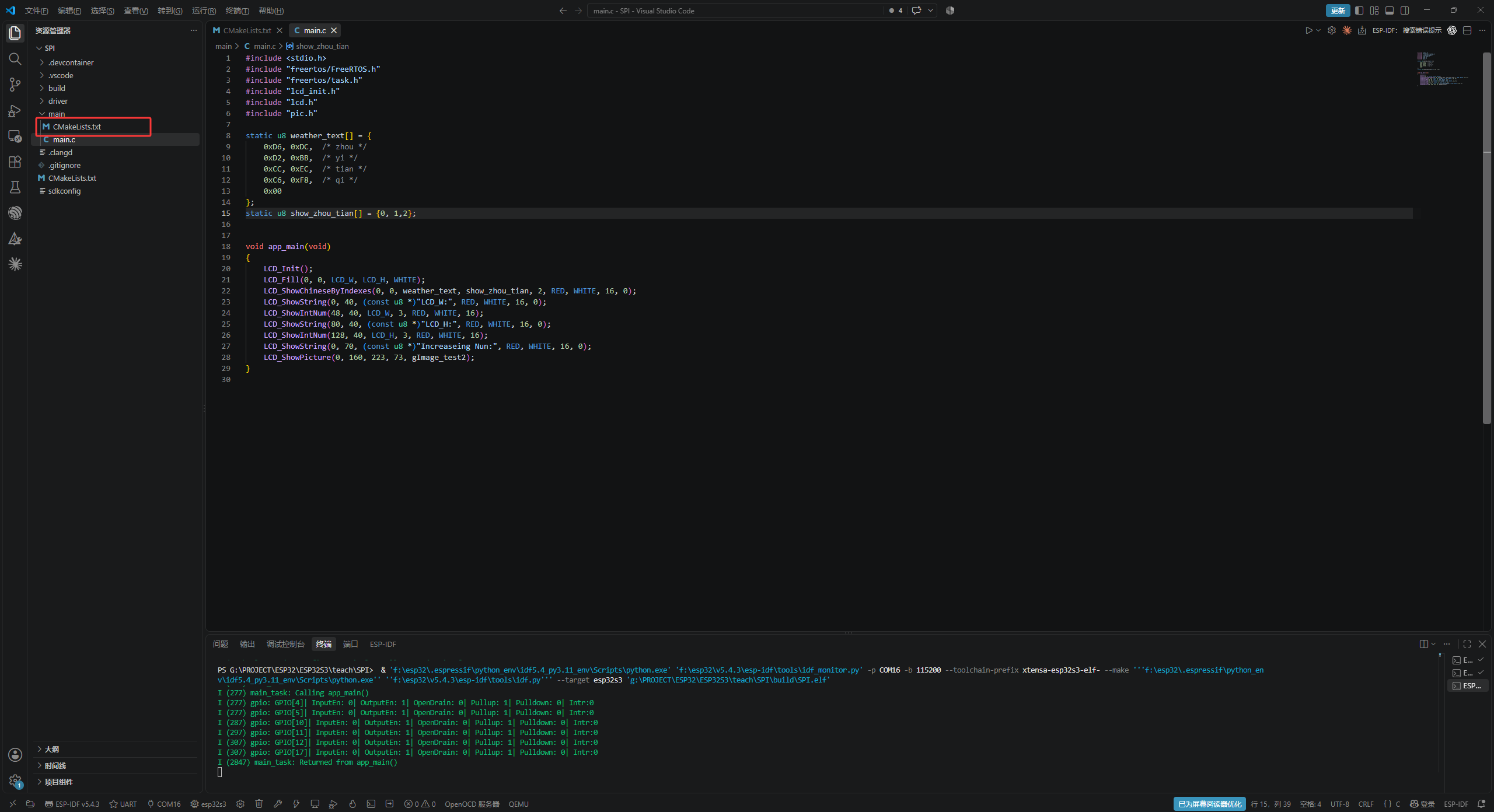Click the flash device lightning icon in status bar

point(296,804)
